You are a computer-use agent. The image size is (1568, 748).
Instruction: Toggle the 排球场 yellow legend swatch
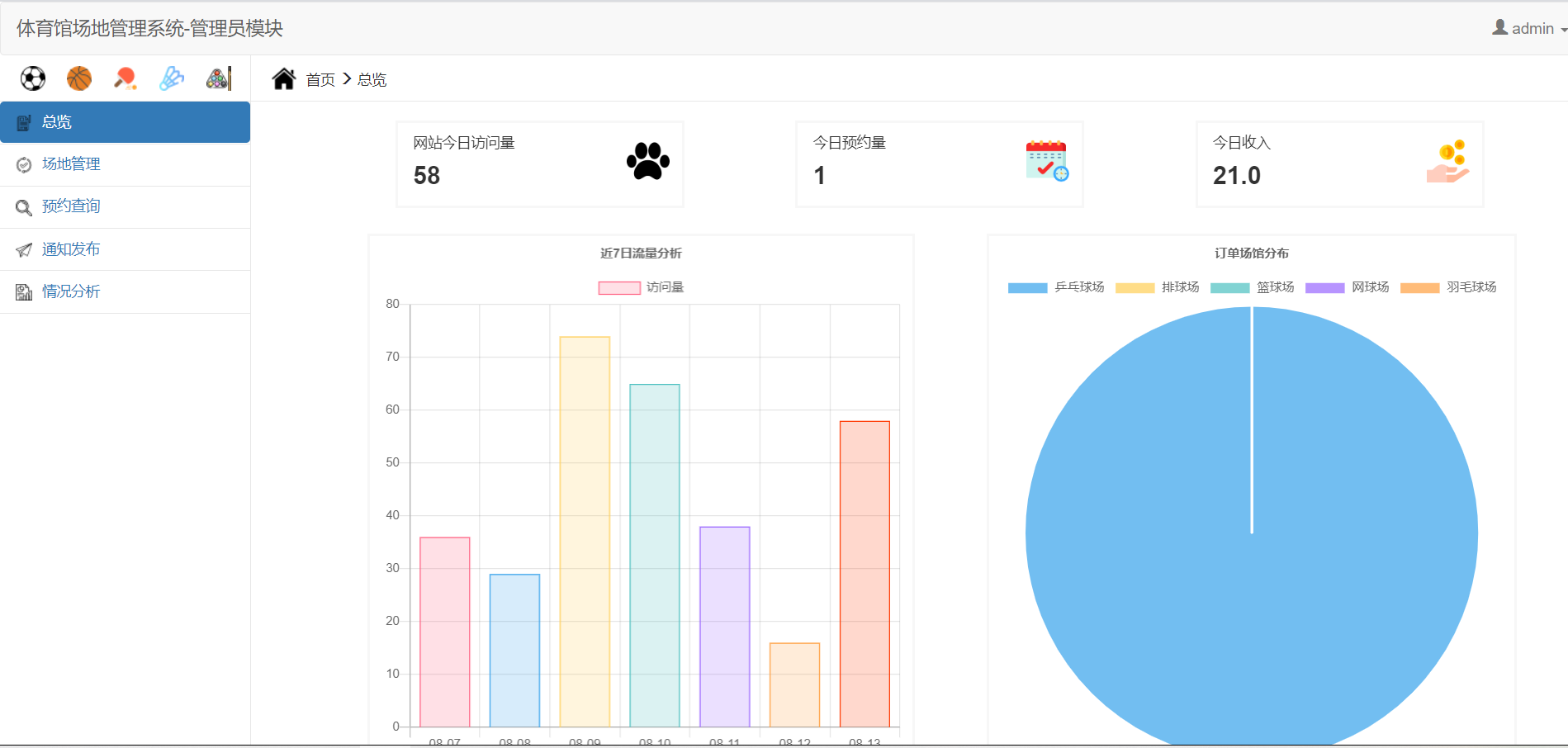1135,287
